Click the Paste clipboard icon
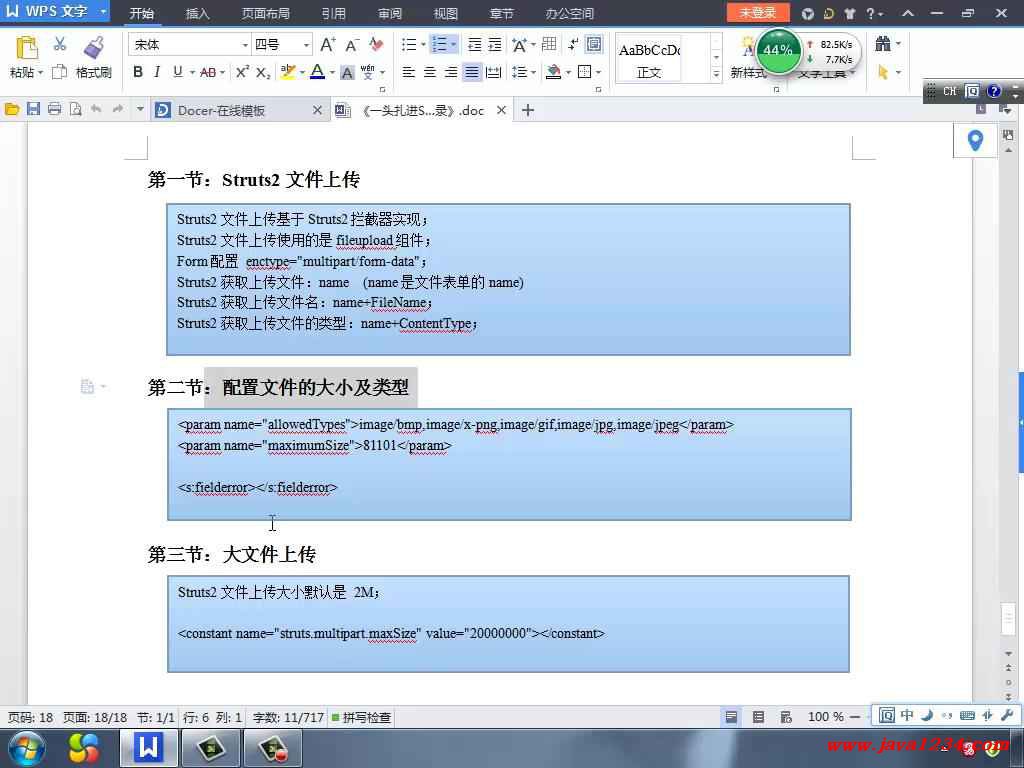 [26, 48]
